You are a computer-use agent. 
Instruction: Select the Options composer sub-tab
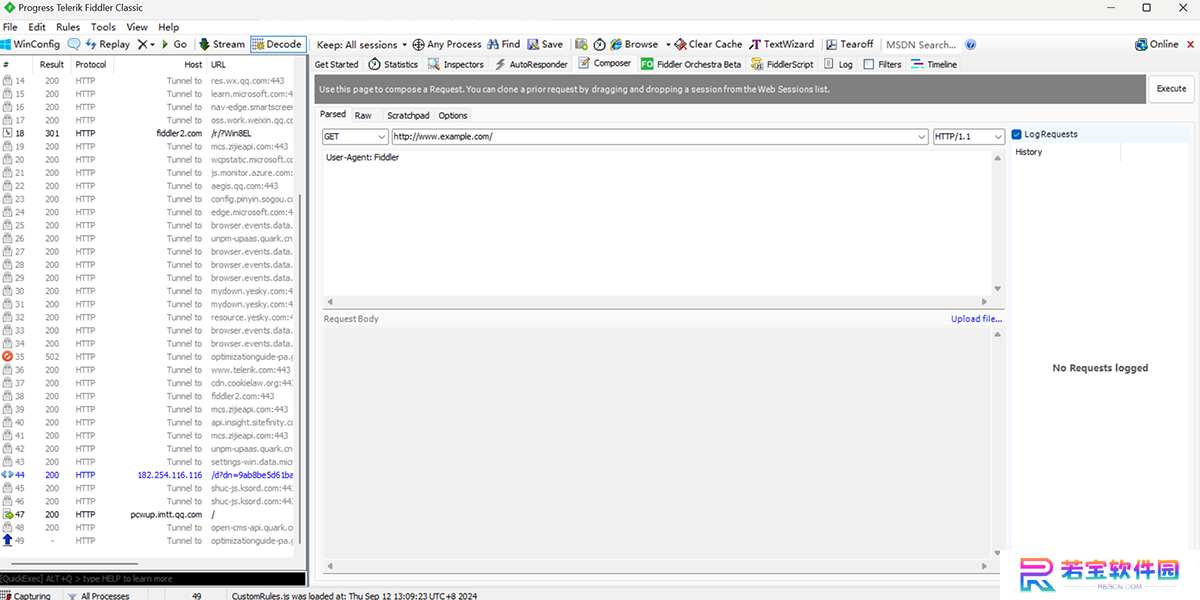point(453,116)
